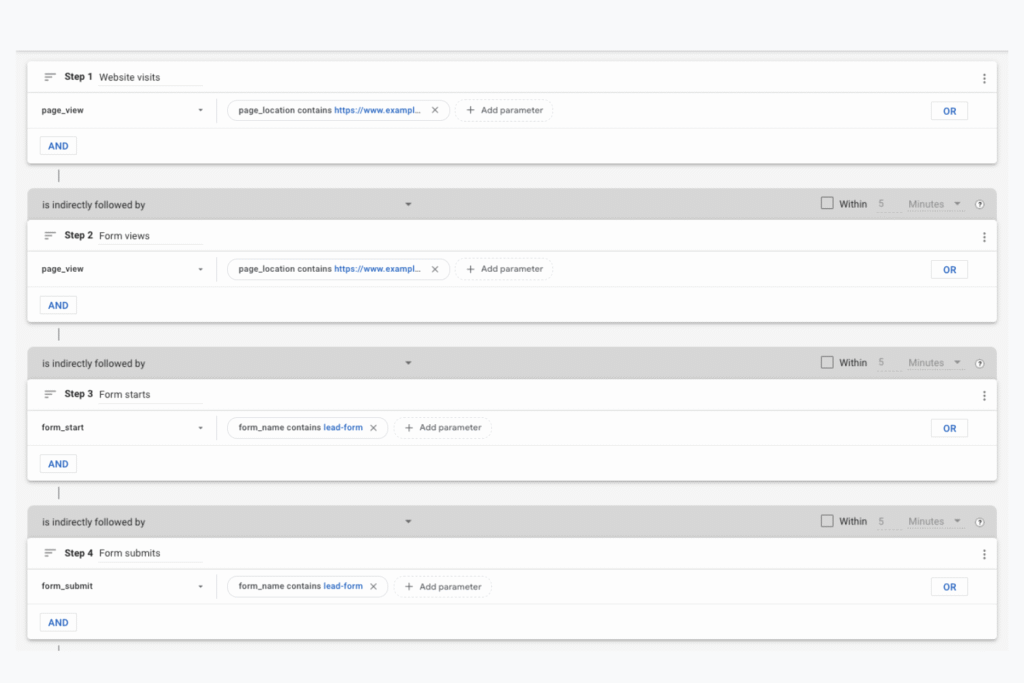Edit the 'Website visits' step name
The image size is (1024, 683).
pyautogui.click(x=150, y=77)
